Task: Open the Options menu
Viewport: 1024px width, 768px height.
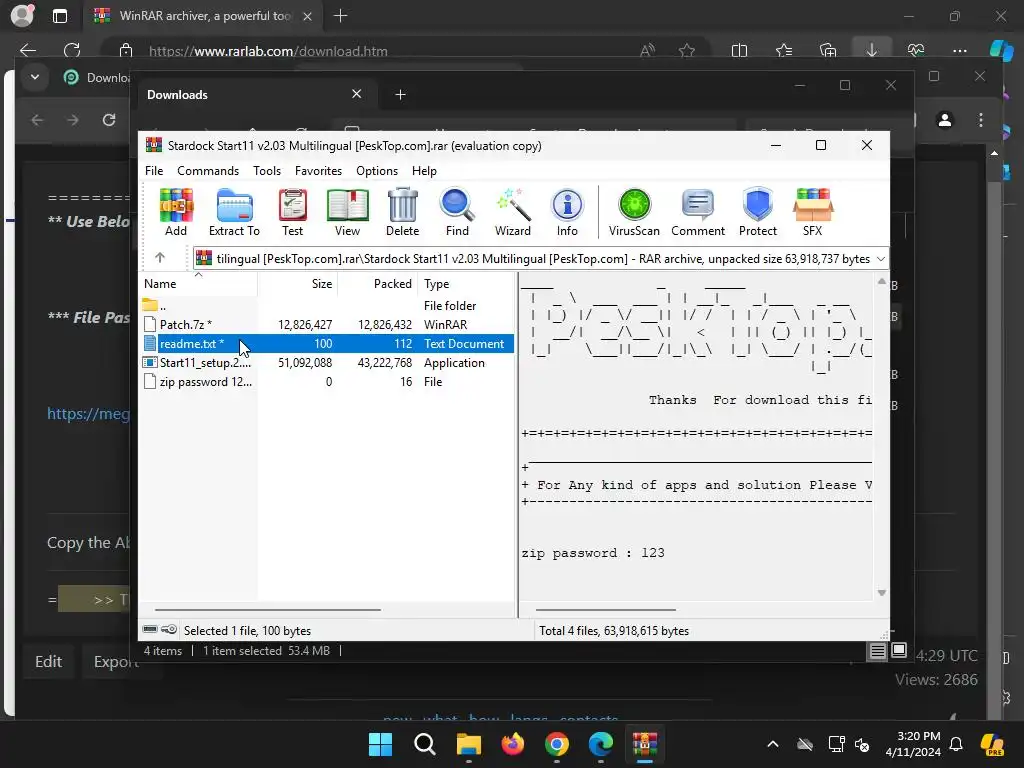Action: 377,170
